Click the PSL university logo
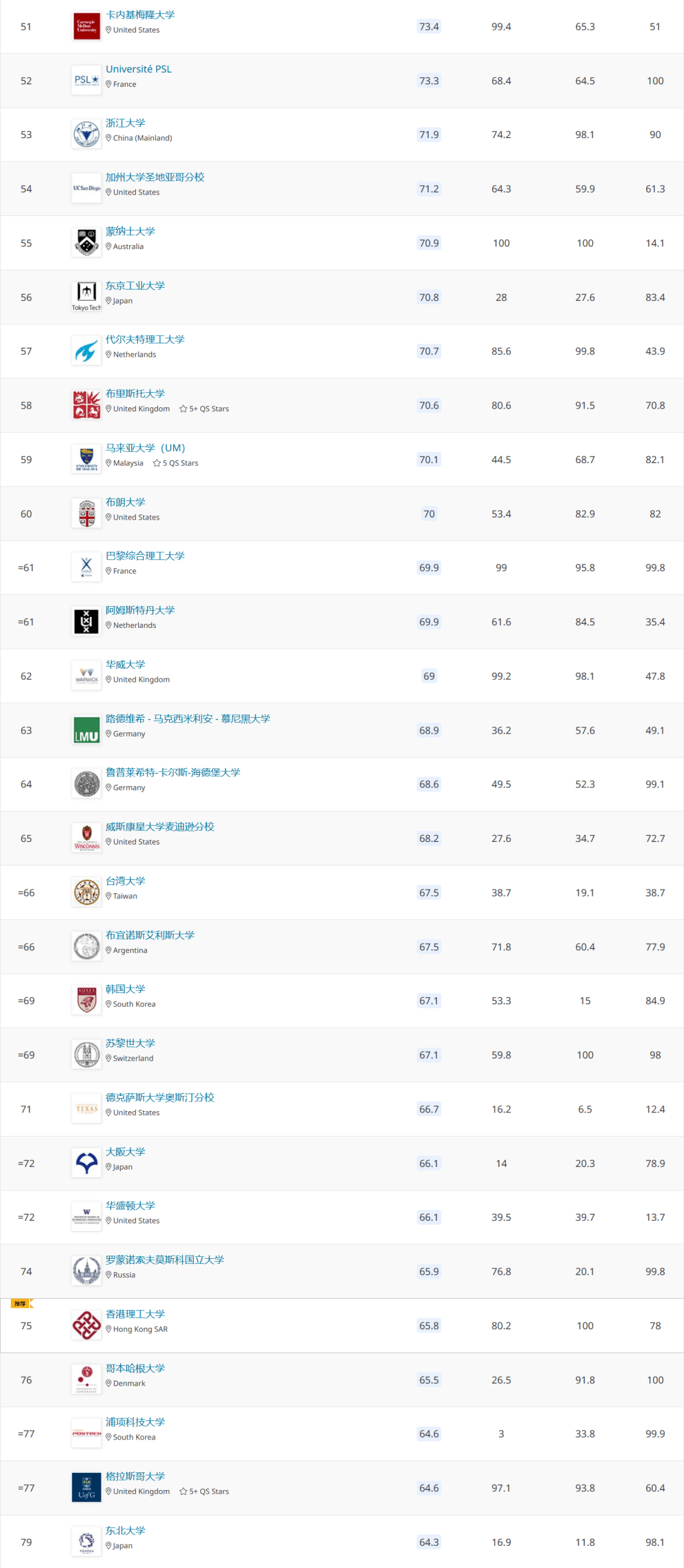The height and width of the screenshot is (1568, 684). coord(87,80)
